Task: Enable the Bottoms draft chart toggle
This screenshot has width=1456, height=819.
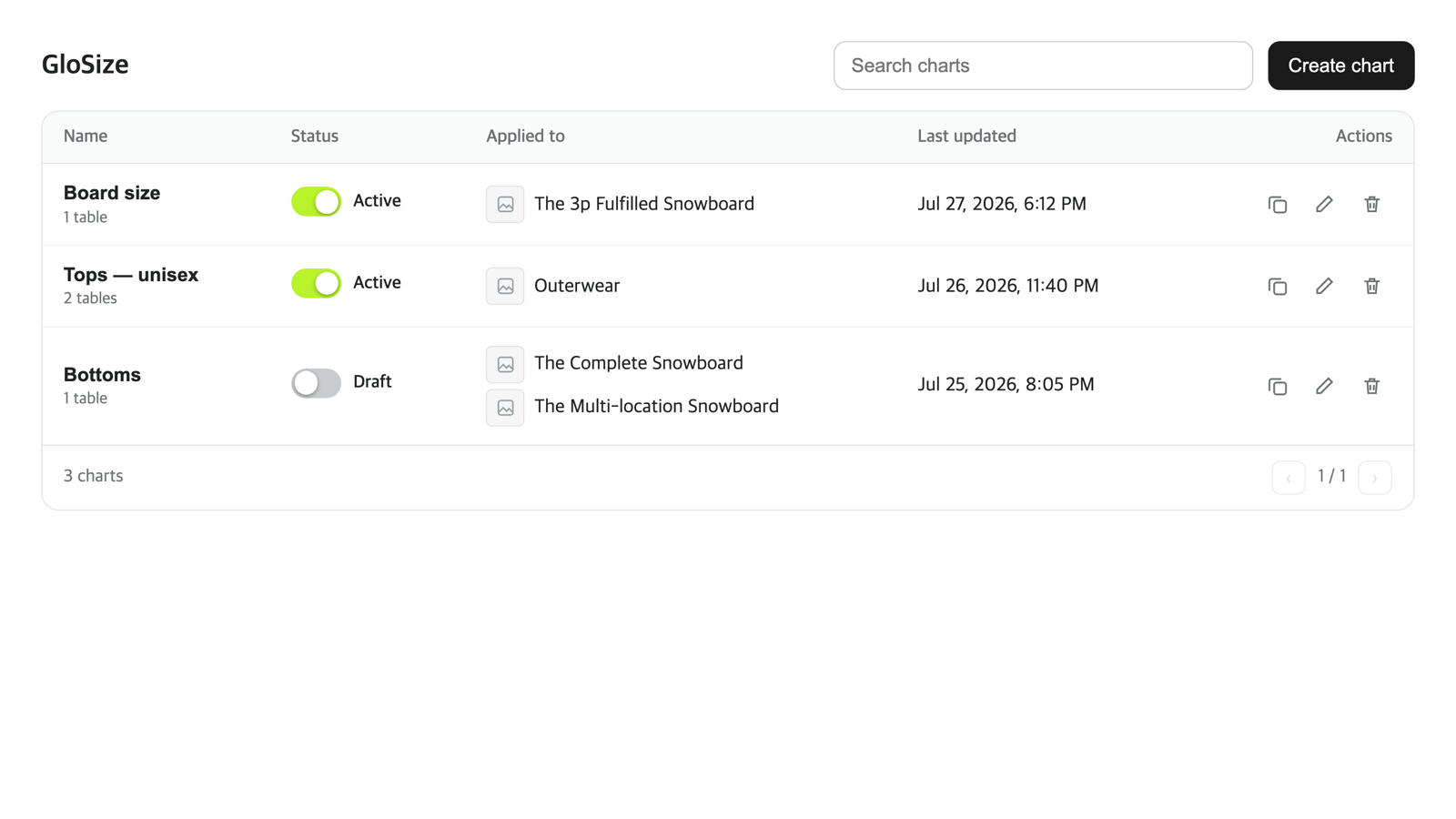Action: (316, 383)
